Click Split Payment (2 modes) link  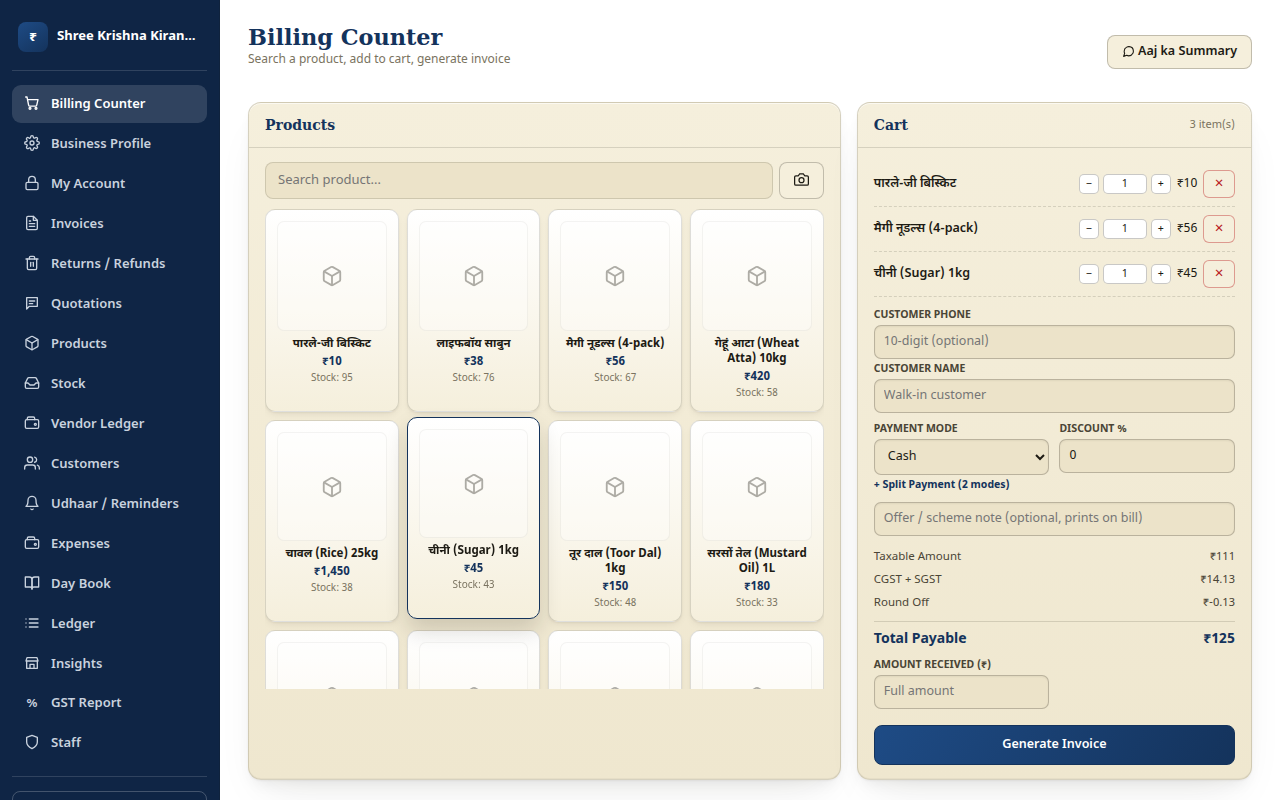[941, 484]
